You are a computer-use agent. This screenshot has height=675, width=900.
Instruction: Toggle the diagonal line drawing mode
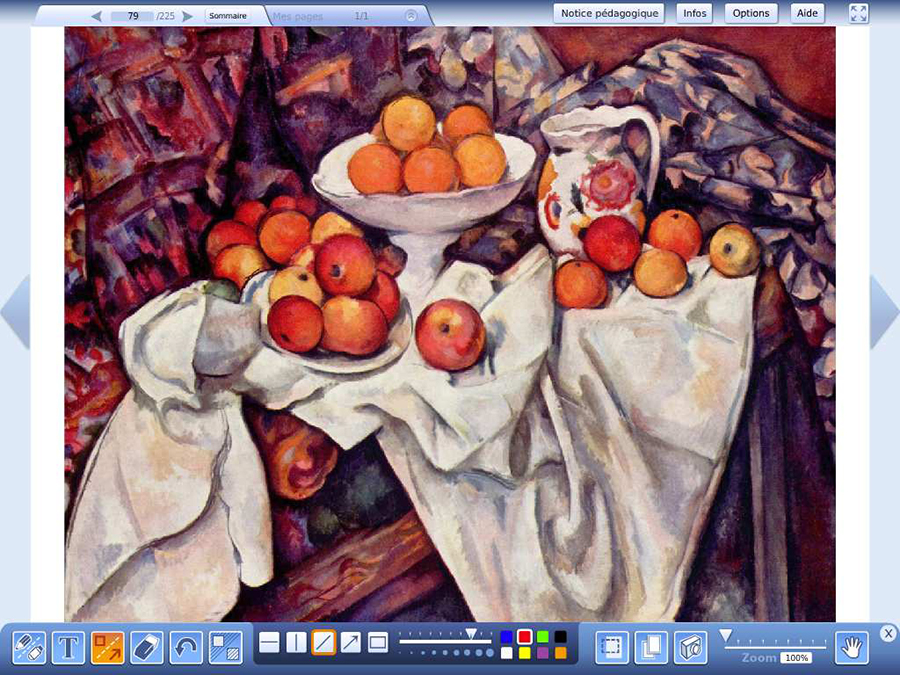(x=325, y=645)
